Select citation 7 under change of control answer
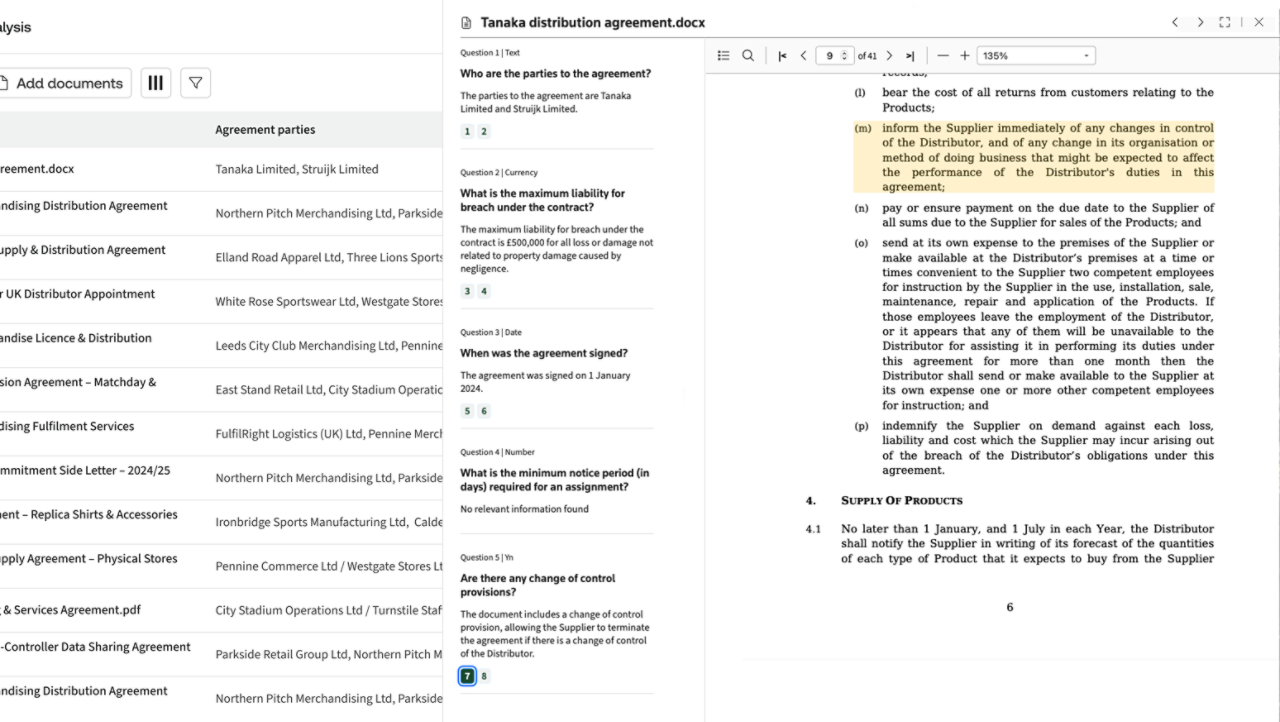This screenshot has height=722, width=1280. [467, 676]
